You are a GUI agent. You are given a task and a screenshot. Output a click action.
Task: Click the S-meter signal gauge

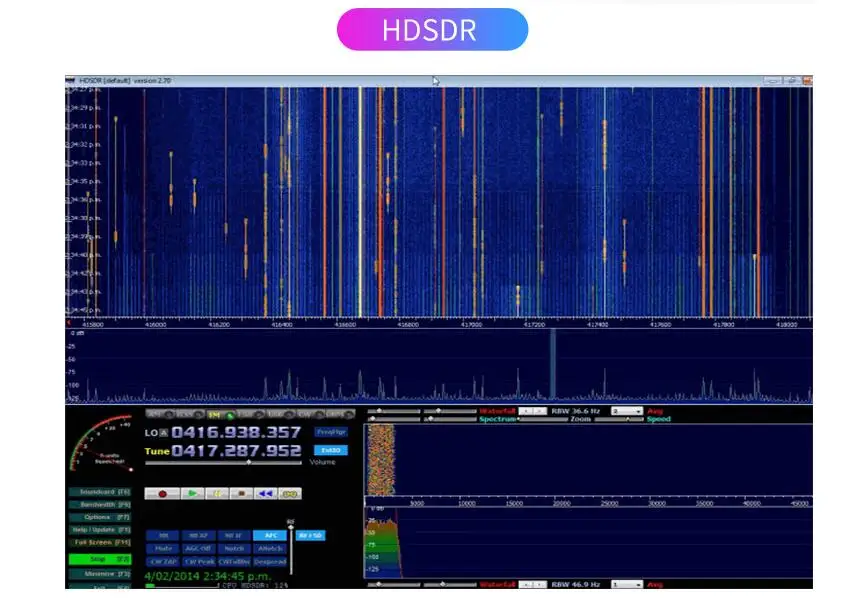(x=102, y=444)
